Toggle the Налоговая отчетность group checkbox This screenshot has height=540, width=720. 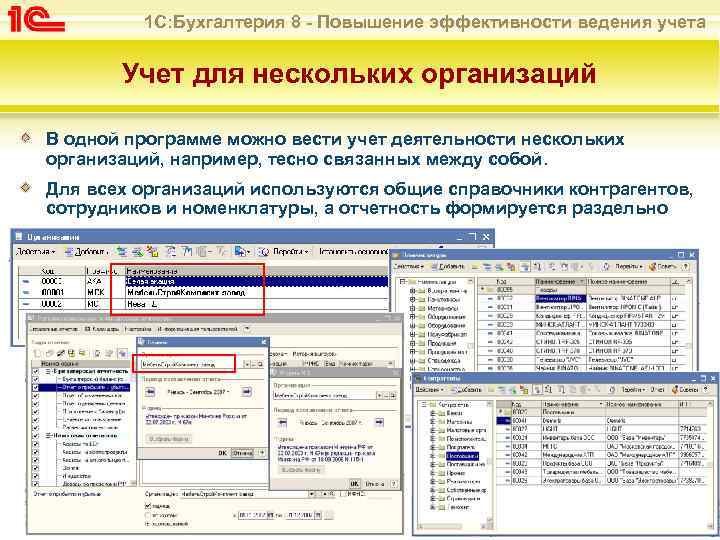coord(36,436)
